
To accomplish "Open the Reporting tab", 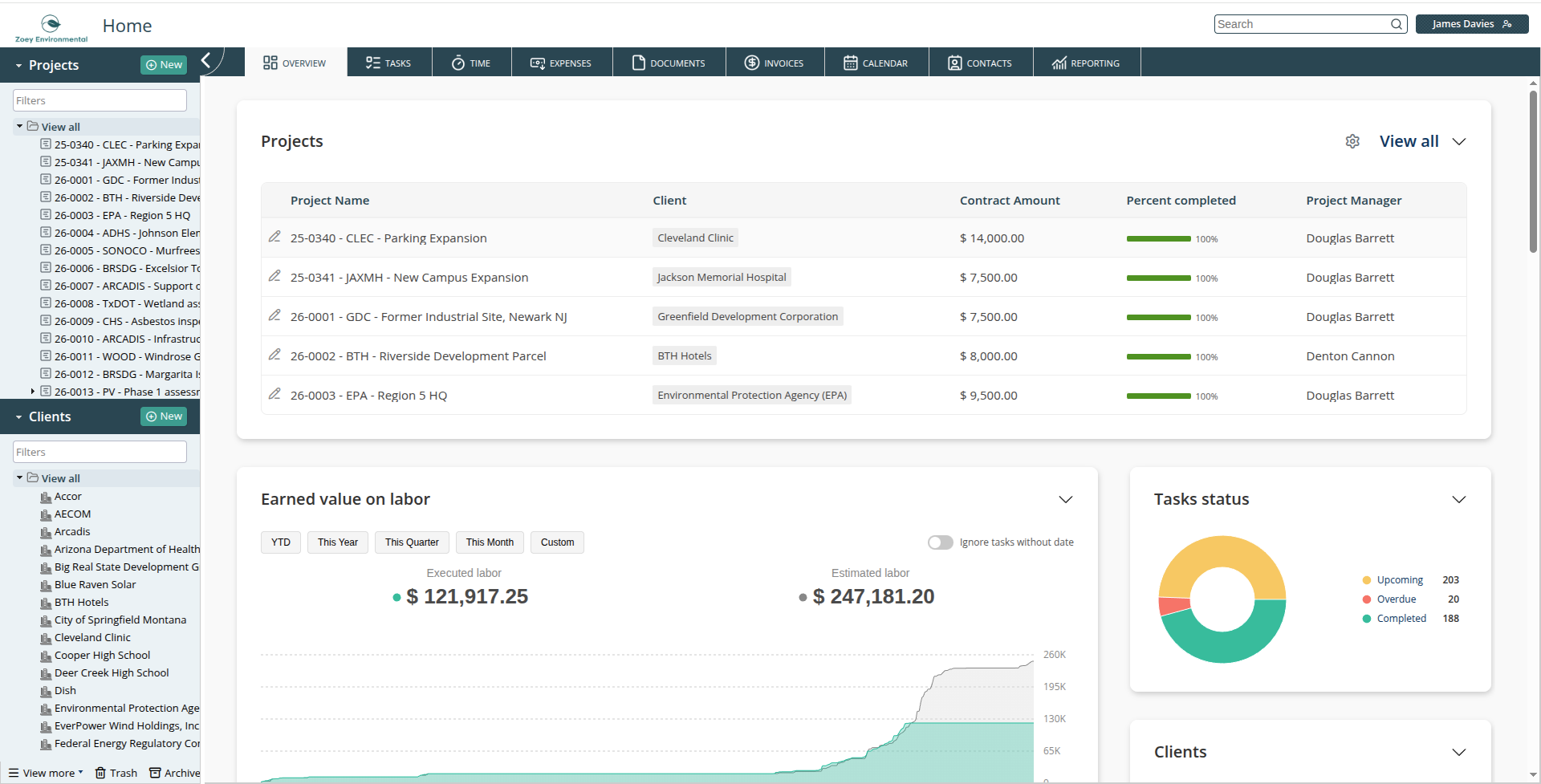I will 1087,63.
